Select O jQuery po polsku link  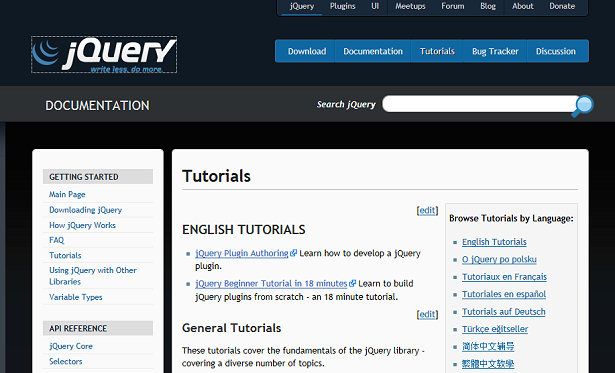[x=499, y=259]
